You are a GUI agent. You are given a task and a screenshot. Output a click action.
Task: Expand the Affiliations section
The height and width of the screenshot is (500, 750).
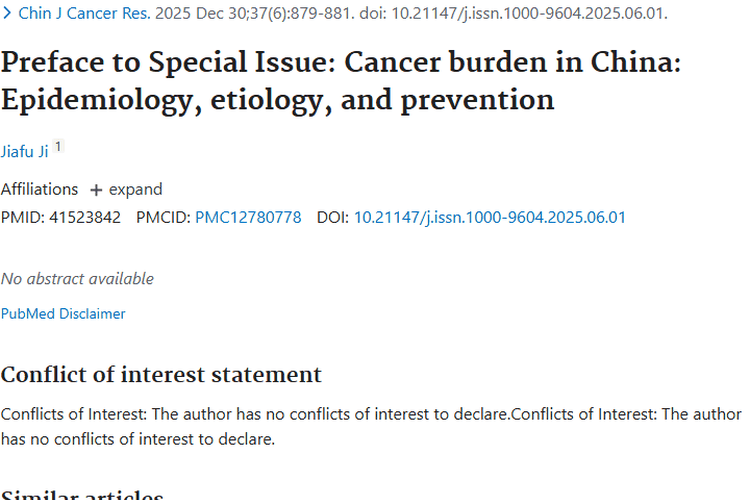click(x=135, y=189)
